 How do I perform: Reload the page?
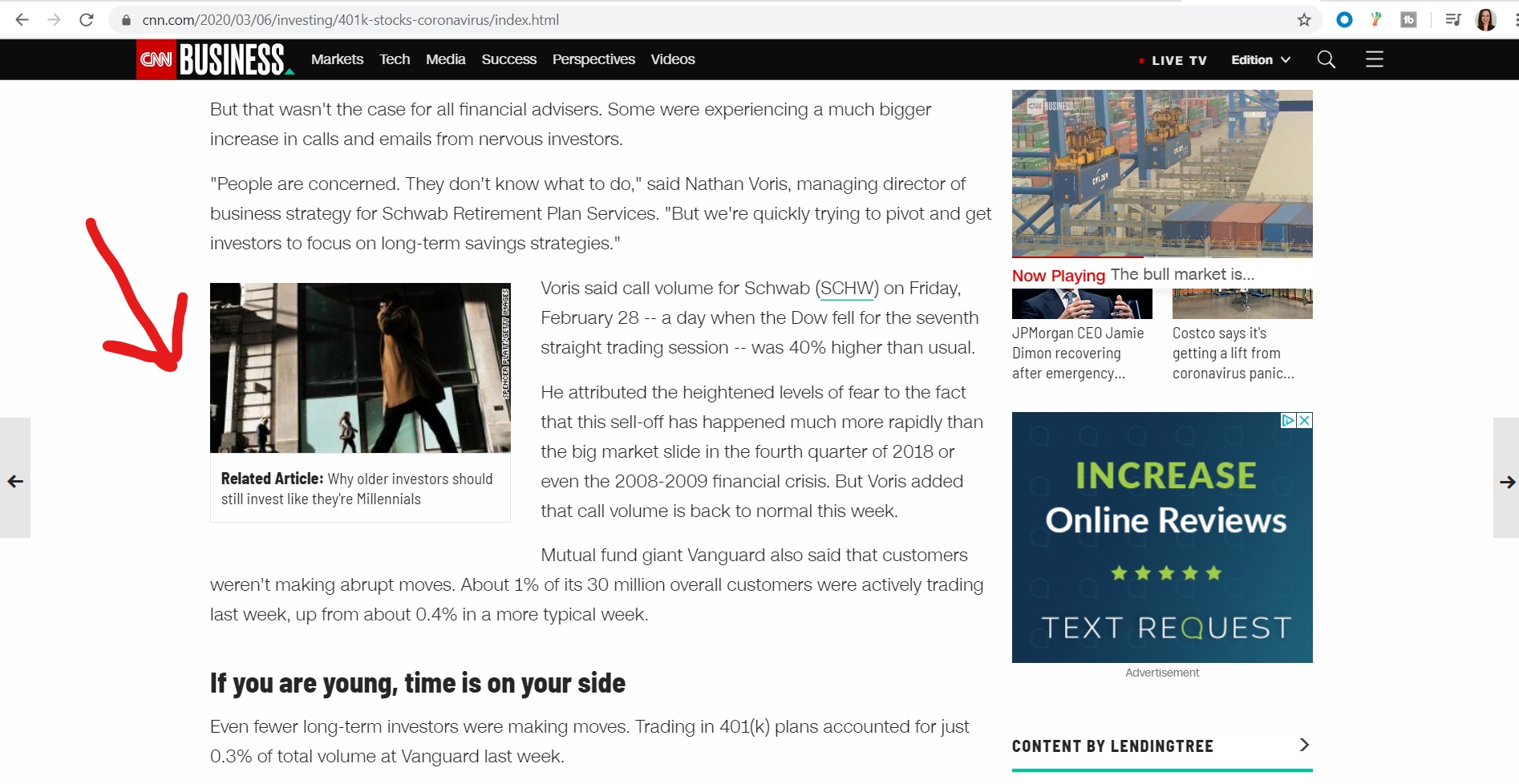(87, 20)
